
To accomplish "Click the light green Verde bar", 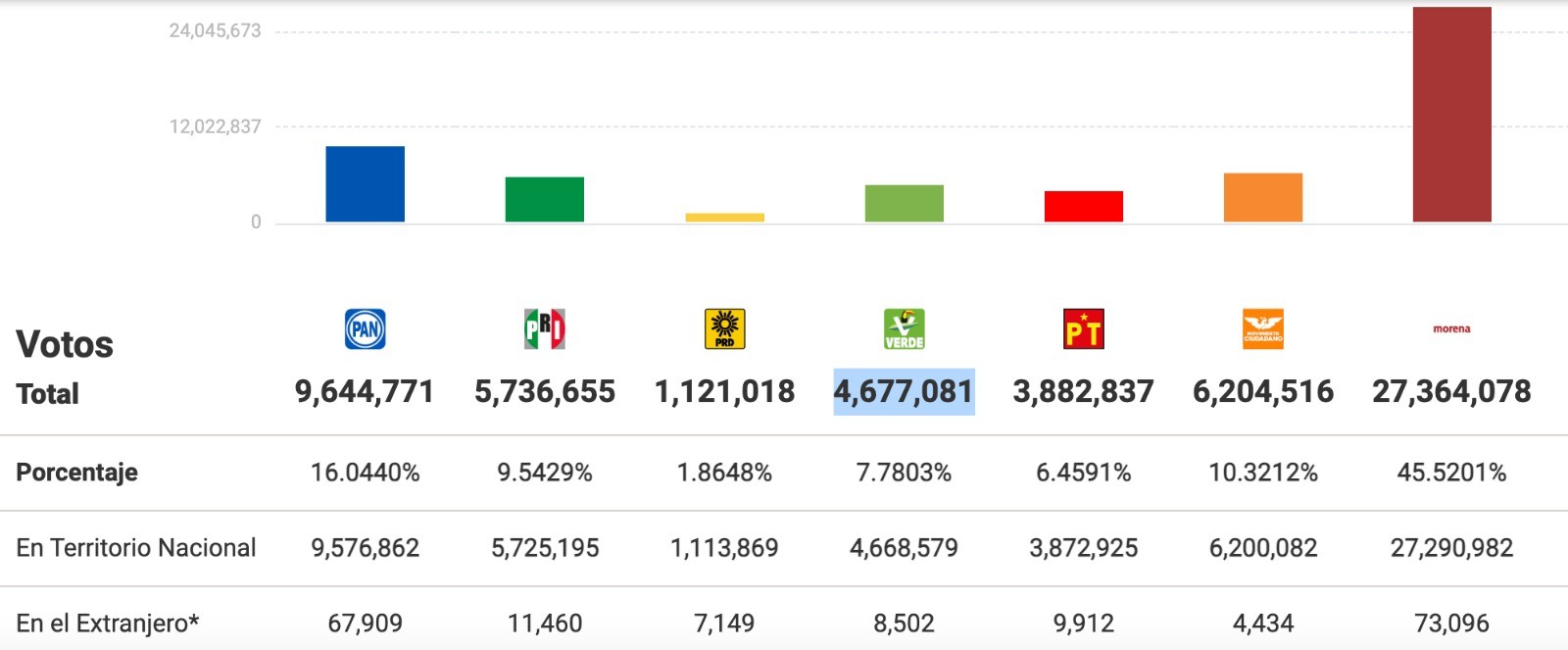I will point(904,204).
